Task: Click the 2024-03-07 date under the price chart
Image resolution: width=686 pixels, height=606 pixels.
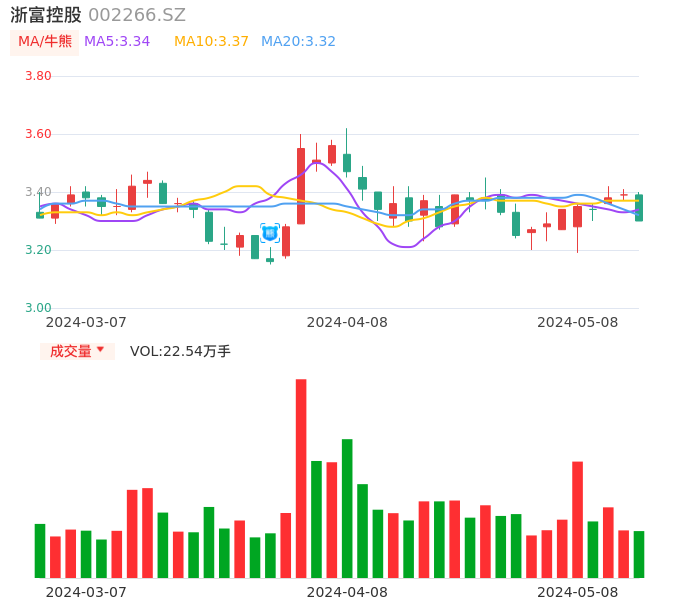Action: 86,322
